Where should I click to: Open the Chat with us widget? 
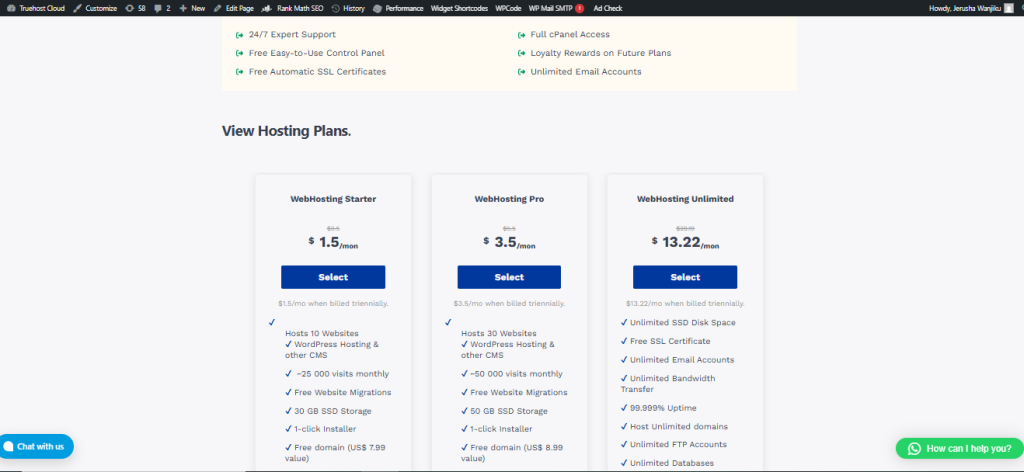coord(37,447)
